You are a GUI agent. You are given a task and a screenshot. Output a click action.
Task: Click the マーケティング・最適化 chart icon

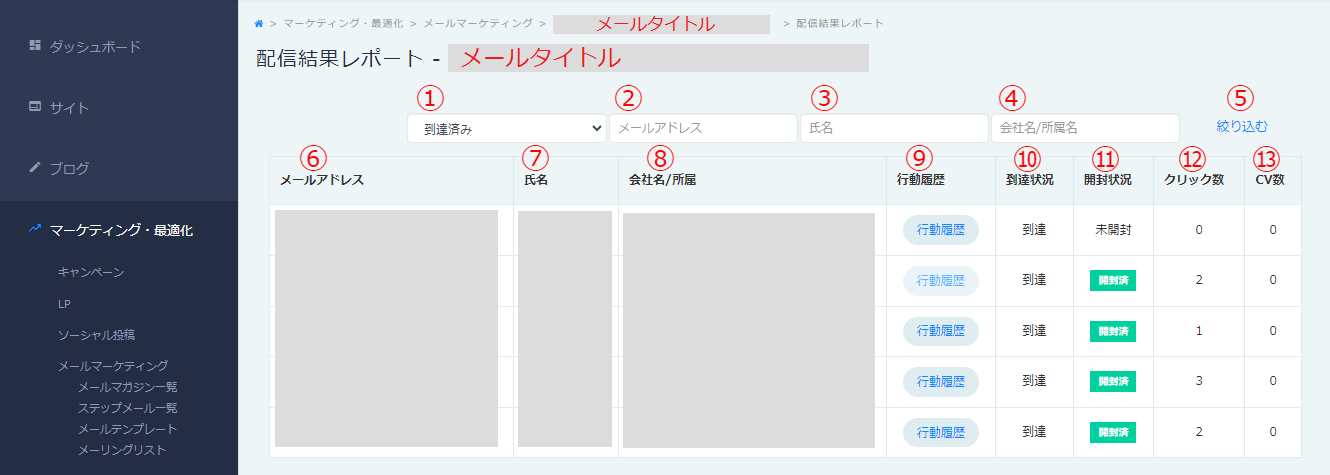35,229
